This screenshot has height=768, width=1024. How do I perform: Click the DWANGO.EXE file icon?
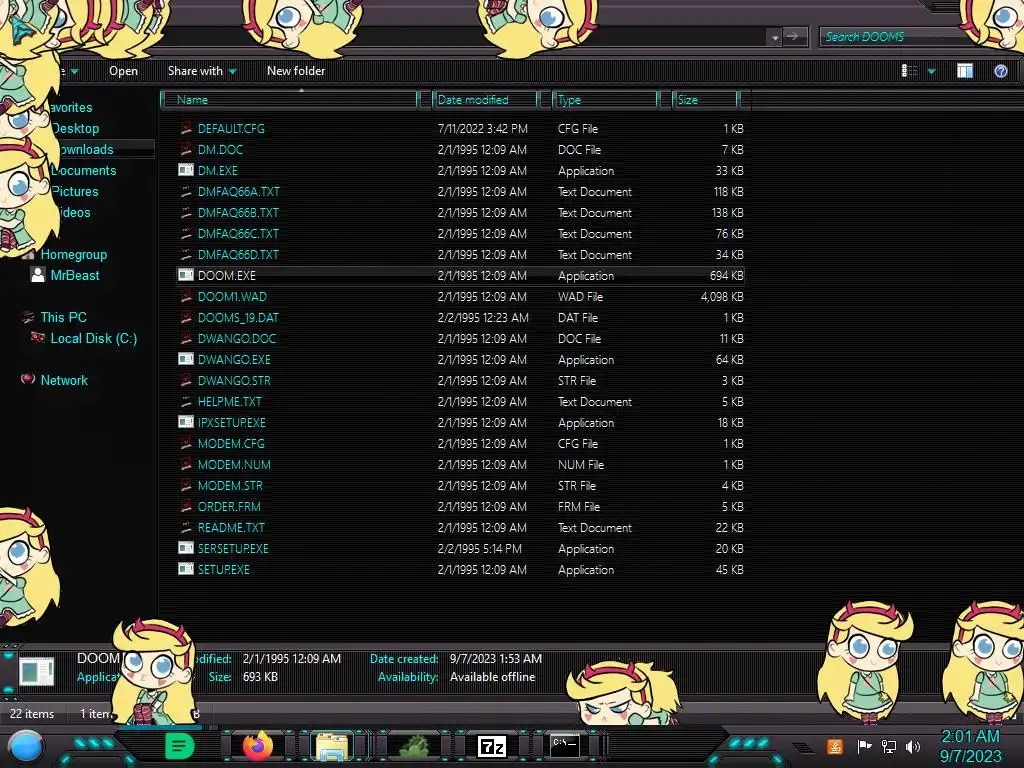point(186,359)
